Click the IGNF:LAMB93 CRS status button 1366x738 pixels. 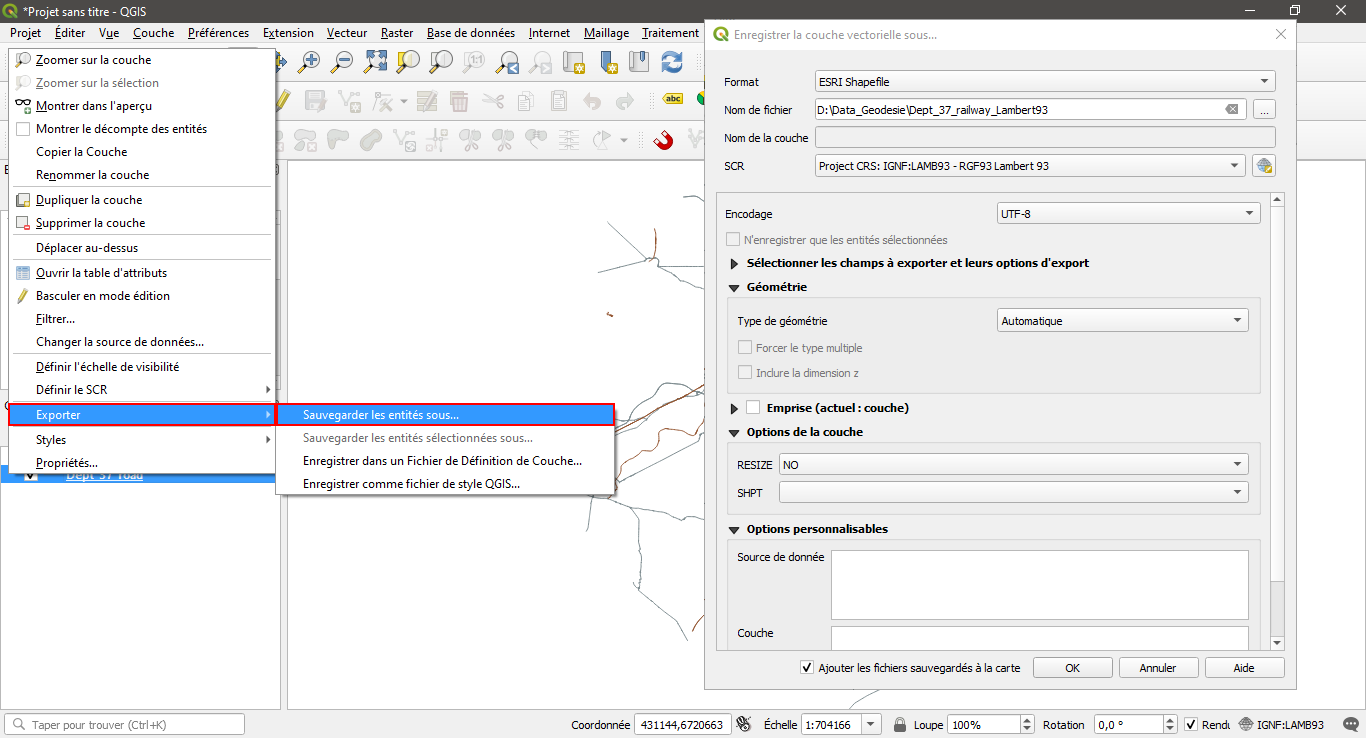1282,725
